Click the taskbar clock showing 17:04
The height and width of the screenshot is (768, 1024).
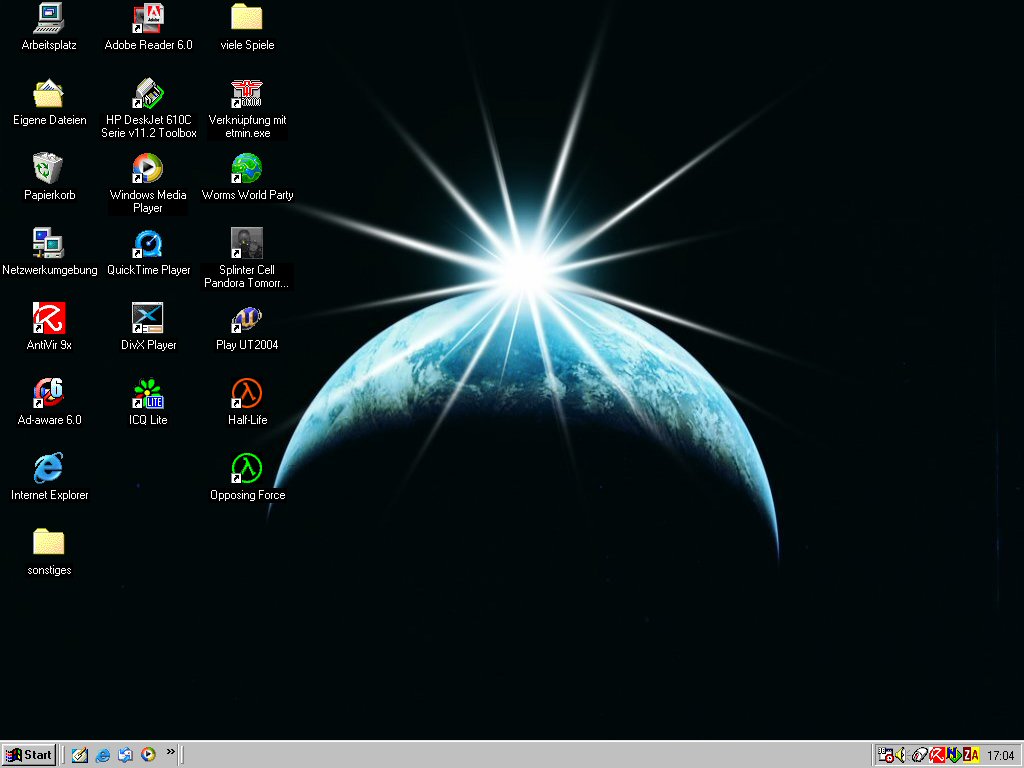pos(1000,756)
